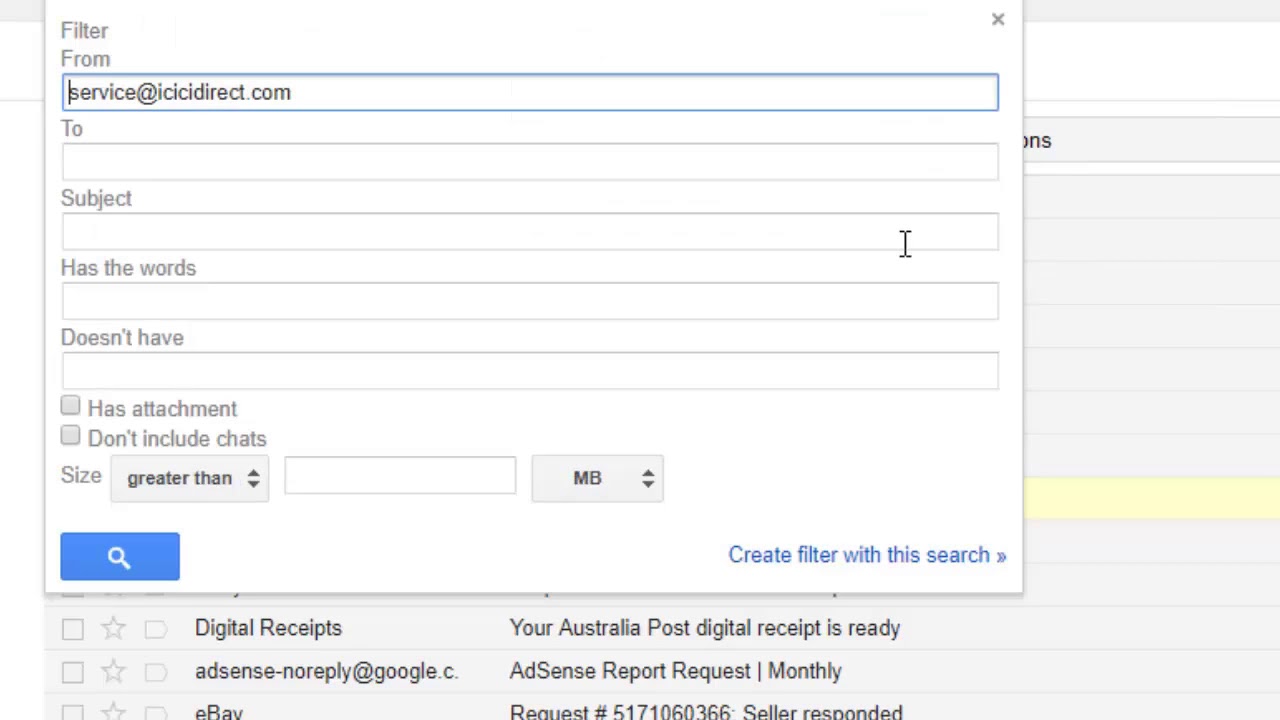
Task: Select the adsense-noreply email checkbox
Action: click(72, 671)
